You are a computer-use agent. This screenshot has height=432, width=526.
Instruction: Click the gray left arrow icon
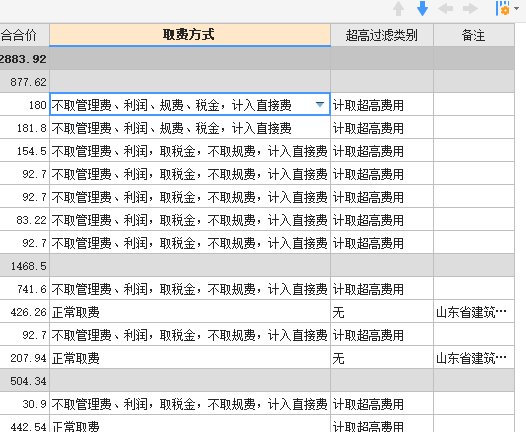pos(445,8)
